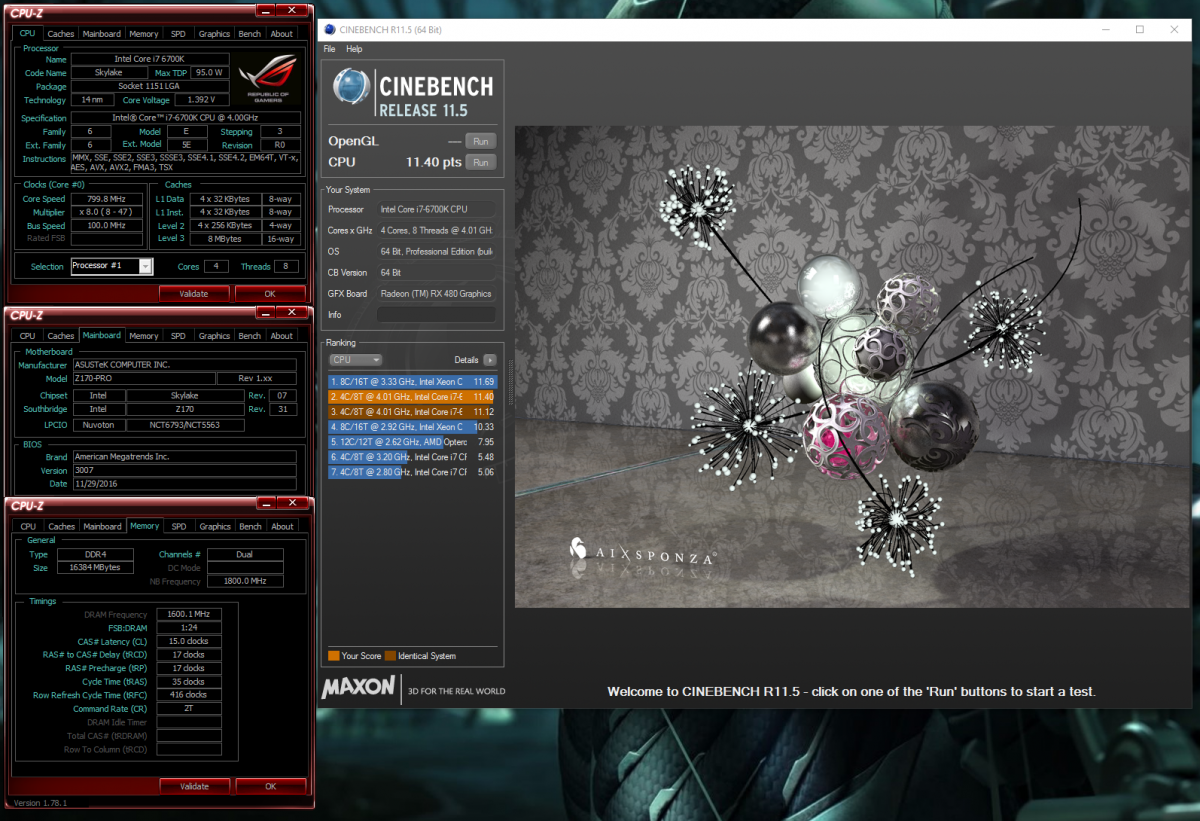Switch to Memory tab in Processor CPU-Z window

click(x=144, y=33)
